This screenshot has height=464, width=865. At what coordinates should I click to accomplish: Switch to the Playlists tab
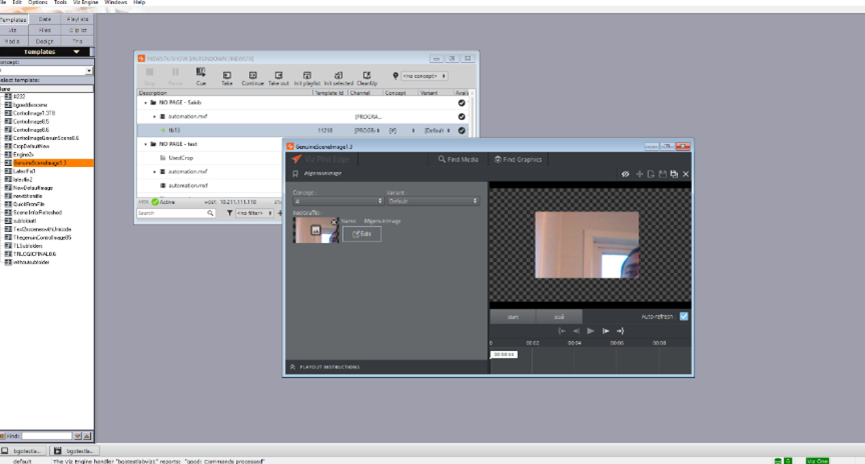pos(77,19)
